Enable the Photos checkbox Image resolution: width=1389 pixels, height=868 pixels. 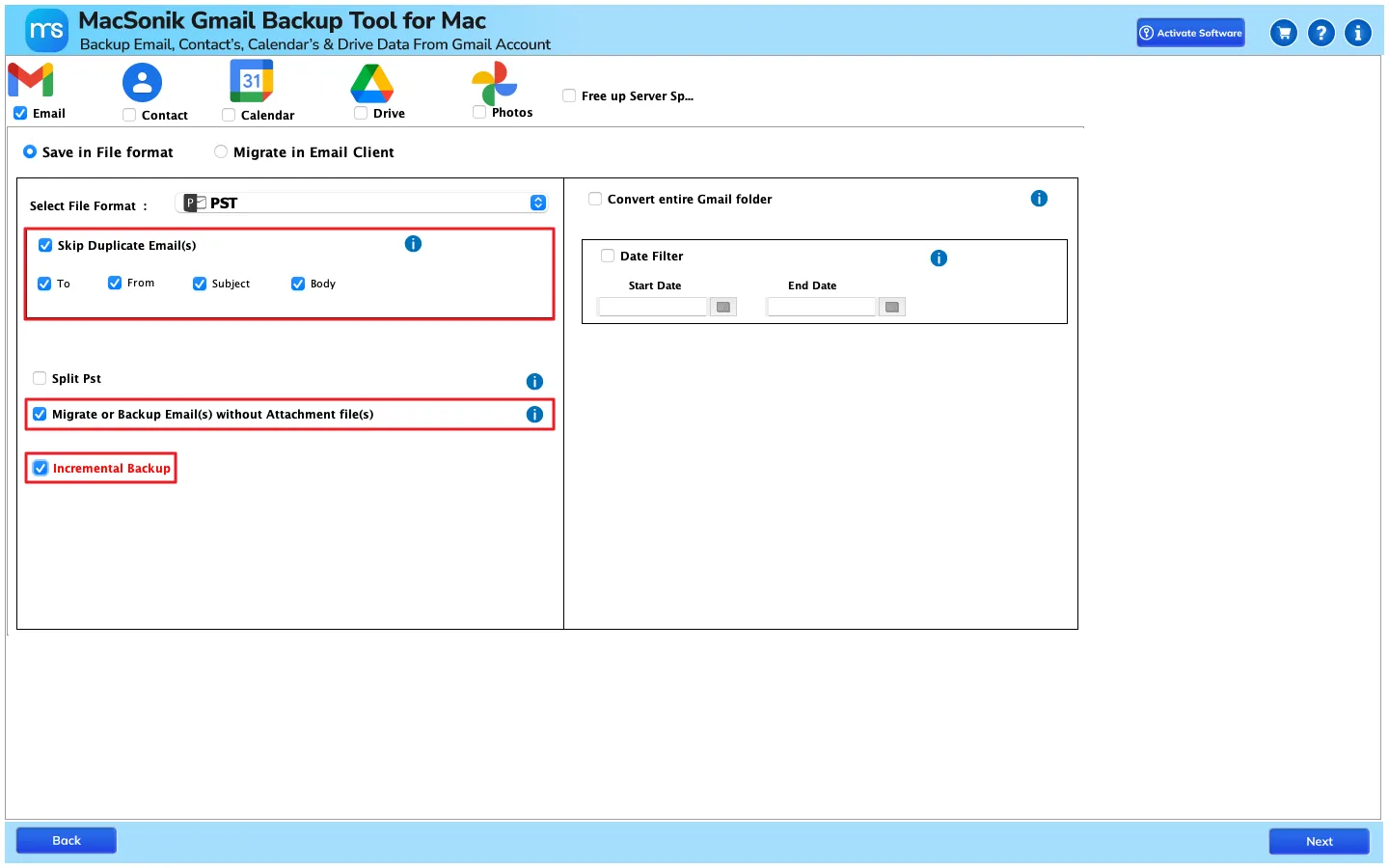coord(479,112)
